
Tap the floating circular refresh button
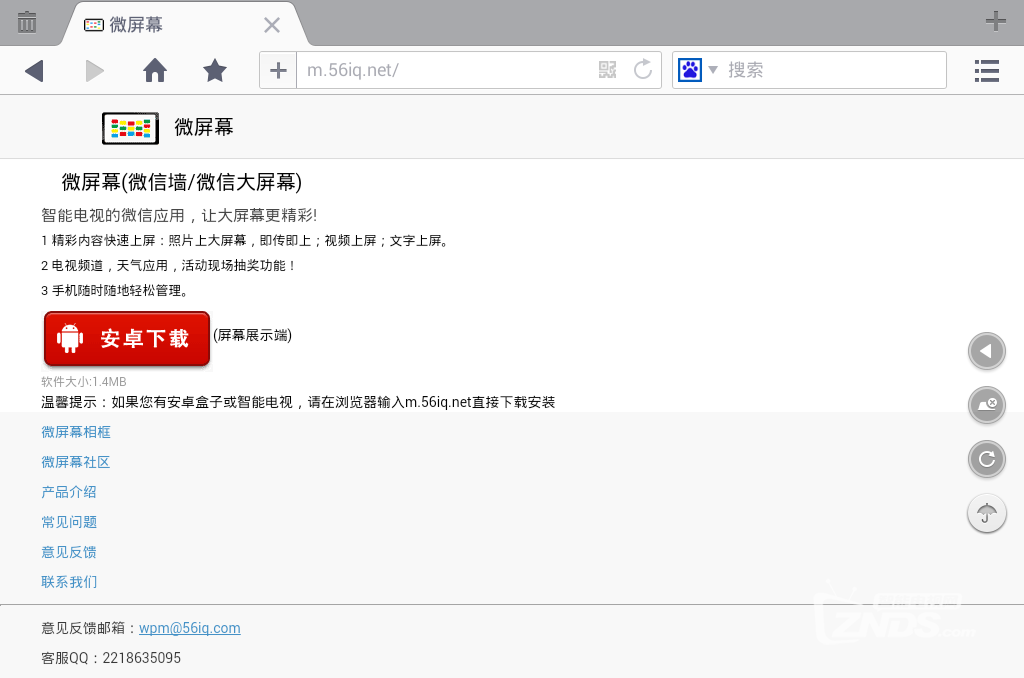[987, 459]
